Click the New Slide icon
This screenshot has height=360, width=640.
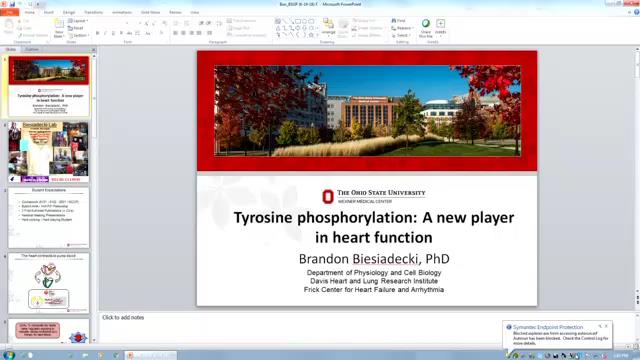(x=59, y=24)
